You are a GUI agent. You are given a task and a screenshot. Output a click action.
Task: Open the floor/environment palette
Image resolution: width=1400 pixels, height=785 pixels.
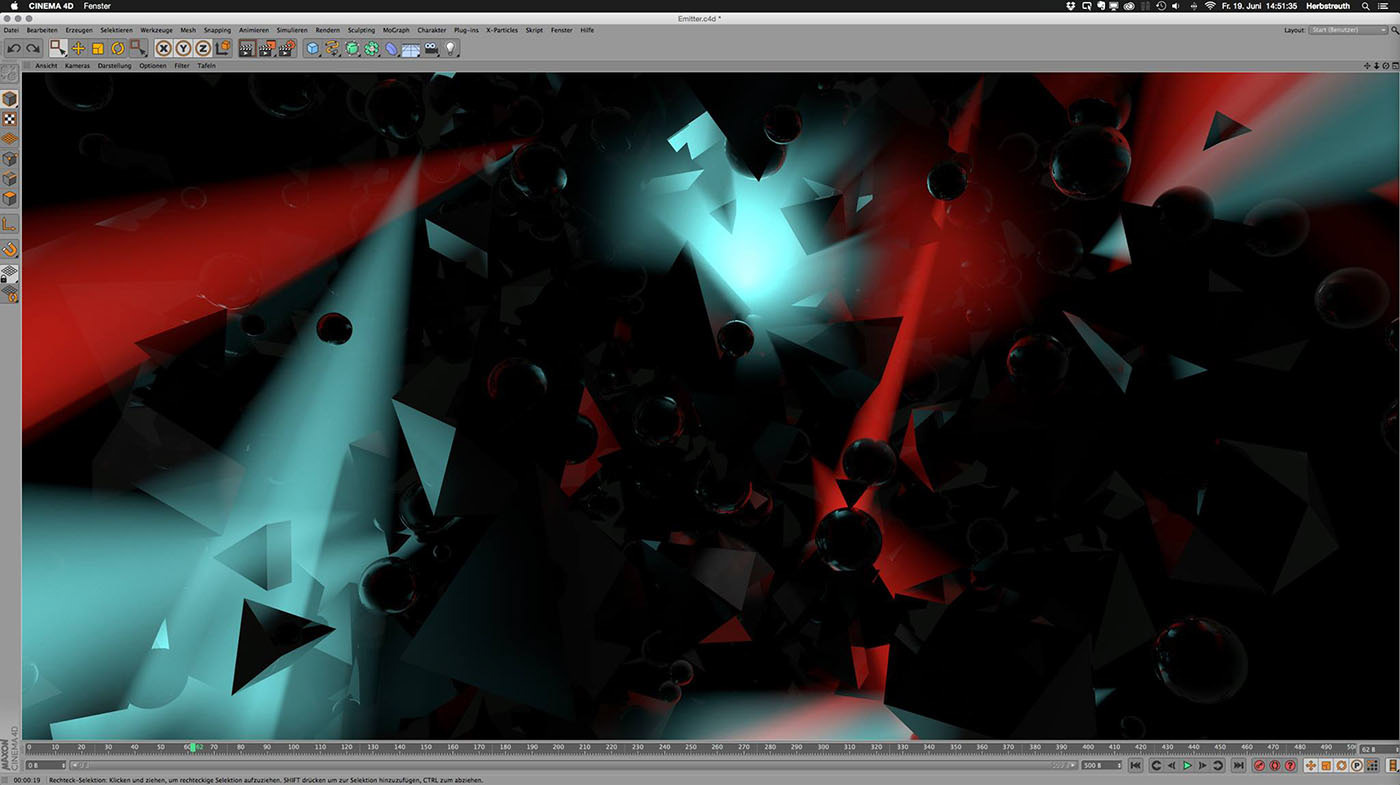pos(411,48)
